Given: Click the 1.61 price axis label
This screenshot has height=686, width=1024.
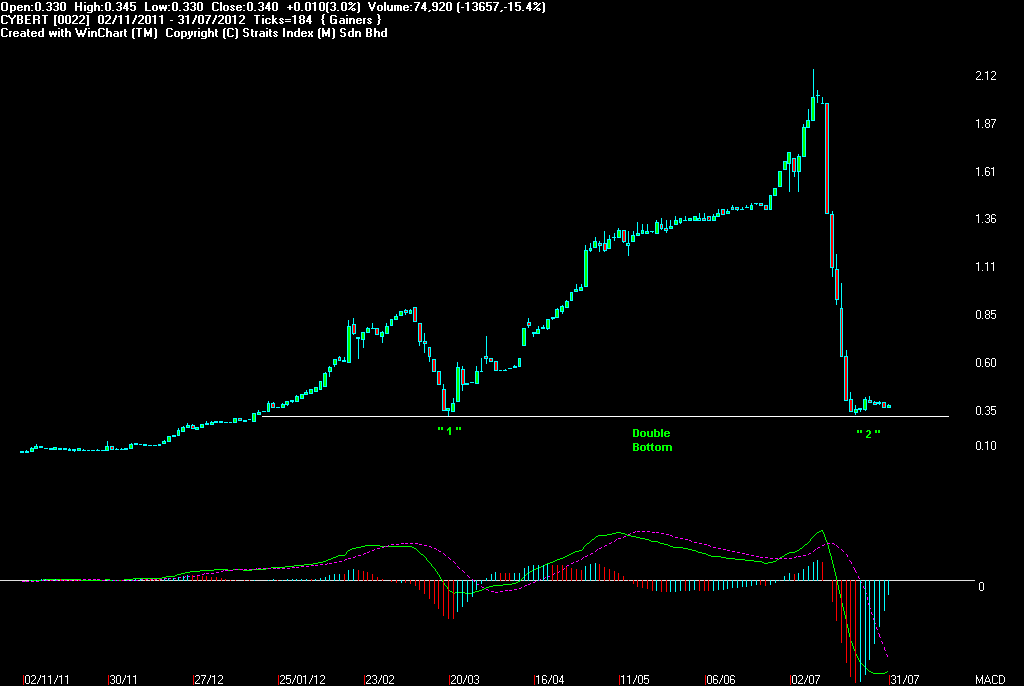Looking at the screenshot, I should click(985, 172).
